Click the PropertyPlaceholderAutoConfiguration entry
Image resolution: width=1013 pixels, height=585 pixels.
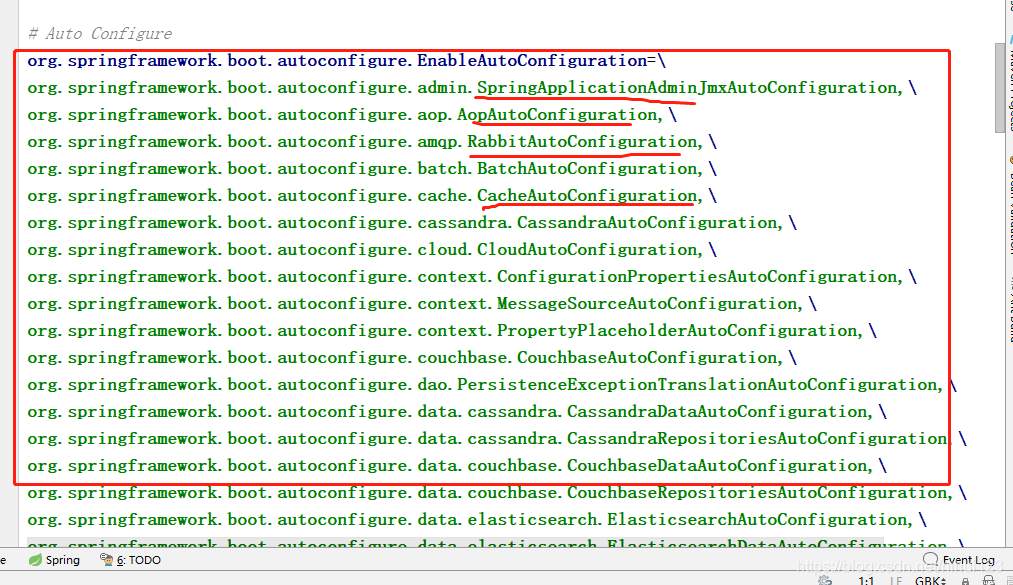(678, 332)
